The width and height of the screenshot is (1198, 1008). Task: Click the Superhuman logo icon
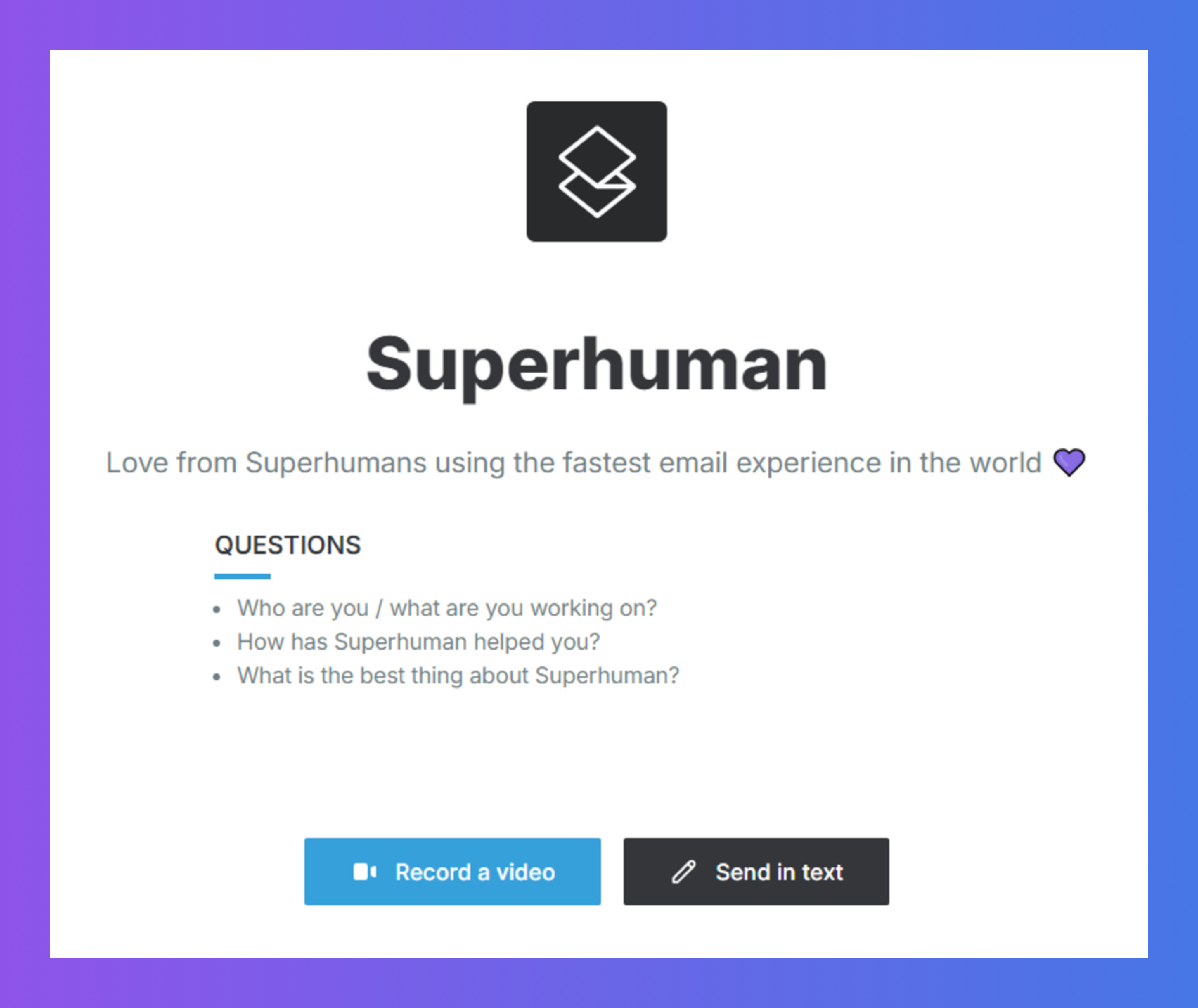(596, 172)
